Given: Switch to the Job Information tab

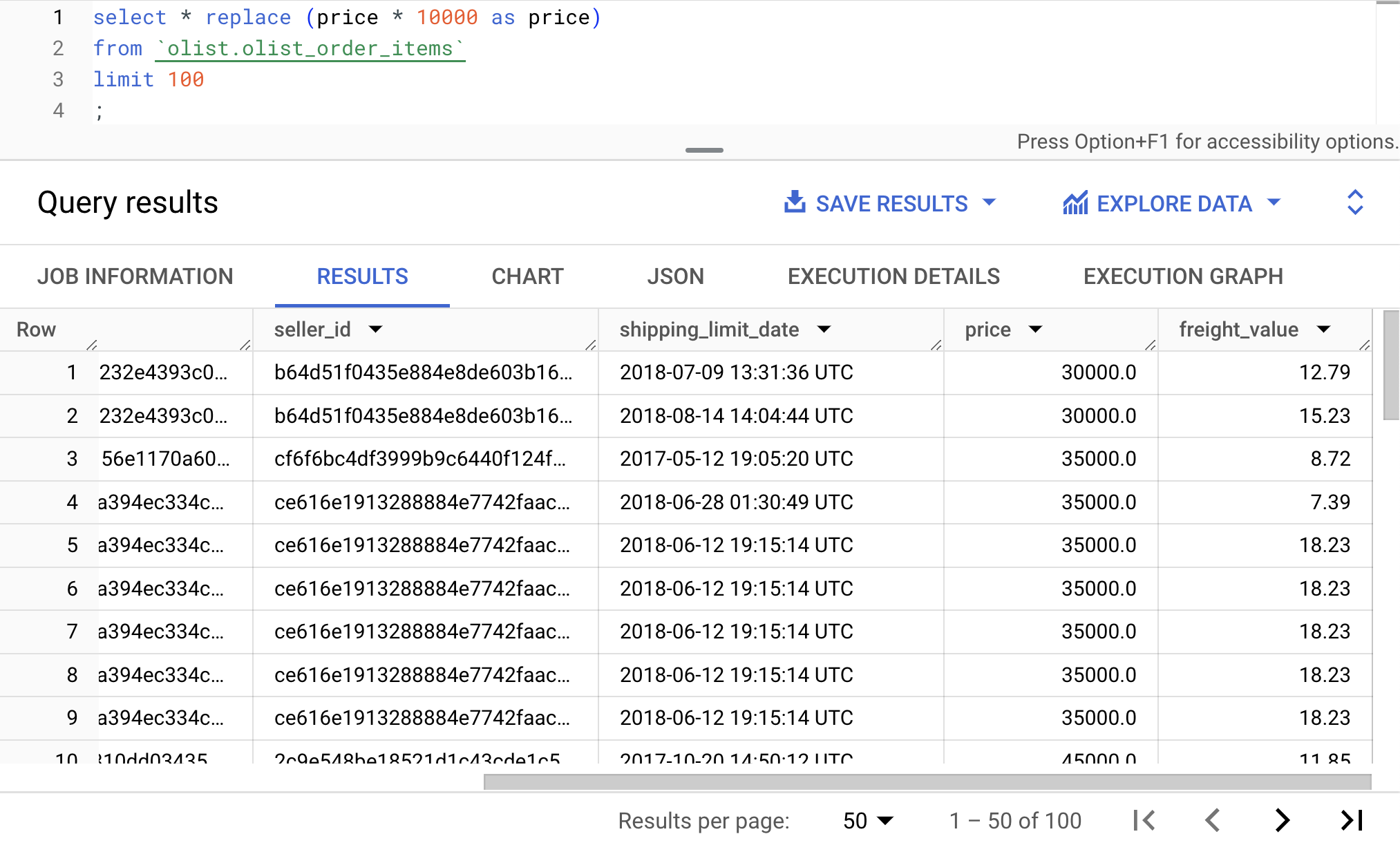Looking at the screenshot, I should (x=135, y=276).
